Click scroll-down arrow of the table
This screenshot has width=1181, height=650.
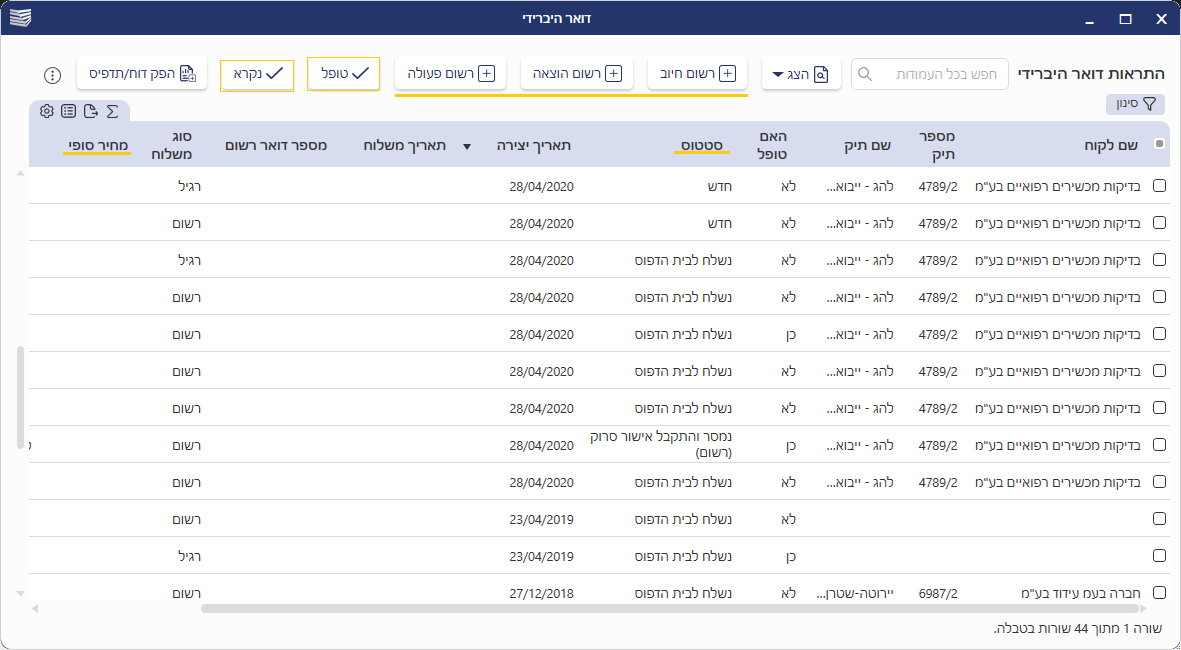point(19,593)
